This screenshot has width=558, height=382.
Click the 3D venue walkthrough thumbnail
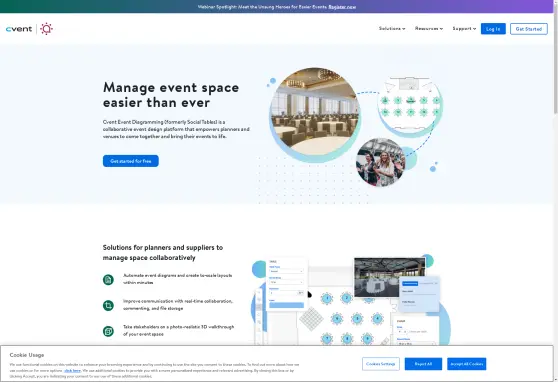coord(390,277)
